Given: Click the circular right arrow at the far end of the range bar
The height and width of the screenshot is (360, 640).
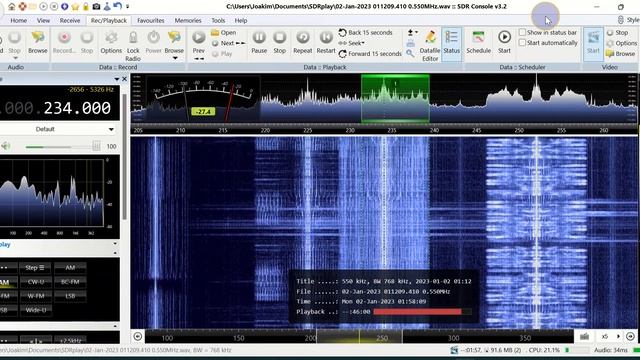Looking at the screenshot, I should (x=630, y=336).
